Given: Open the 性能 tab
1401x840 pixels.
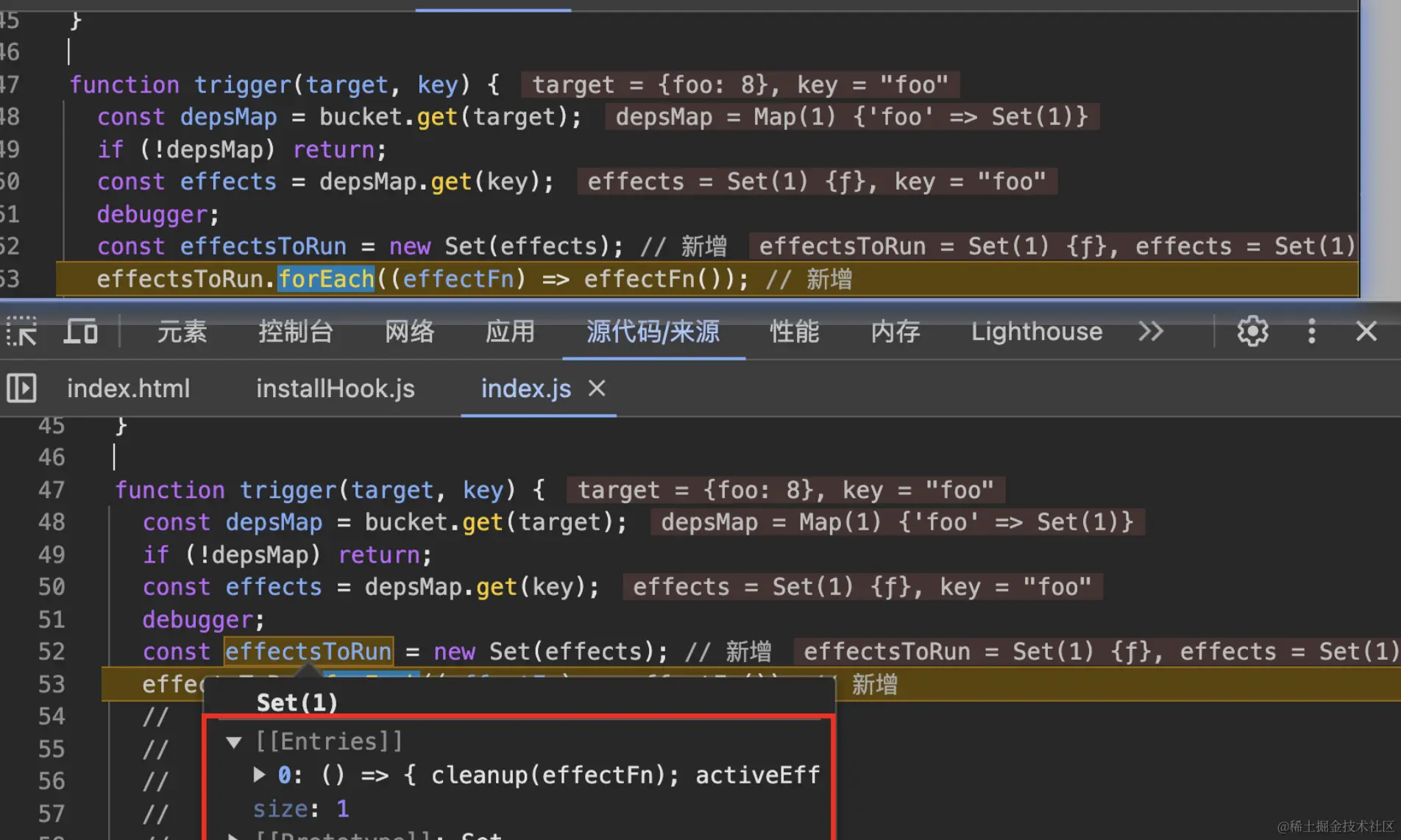Looking at the screenshot, I should (x=795, y=332).
